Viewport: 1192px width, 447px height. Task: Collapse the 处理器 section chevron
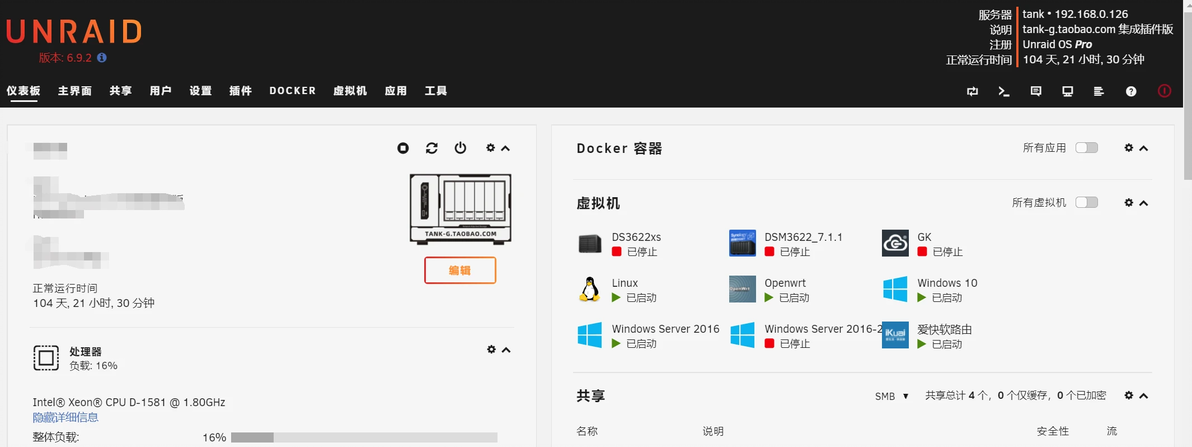point(506,350)
